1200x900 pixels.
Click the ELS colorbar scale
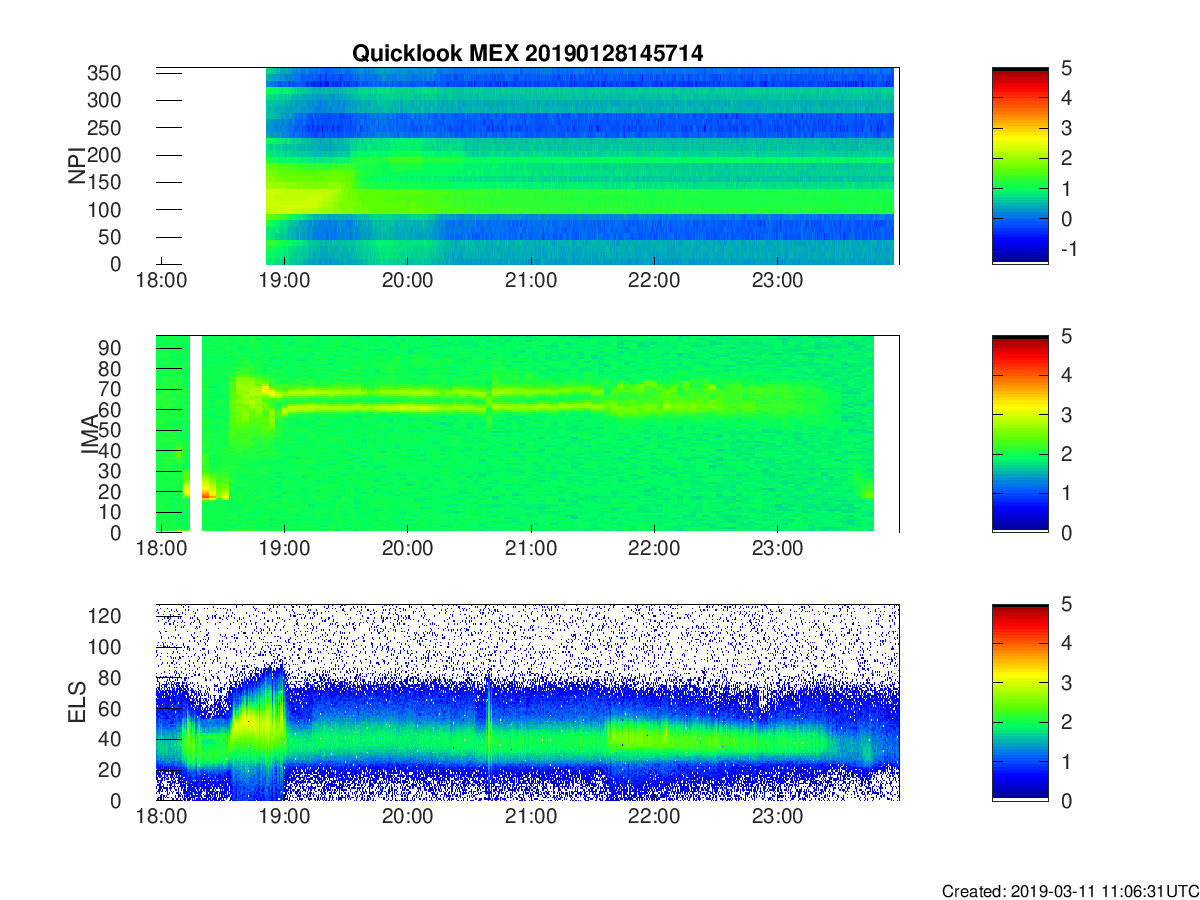point(1020,702)
